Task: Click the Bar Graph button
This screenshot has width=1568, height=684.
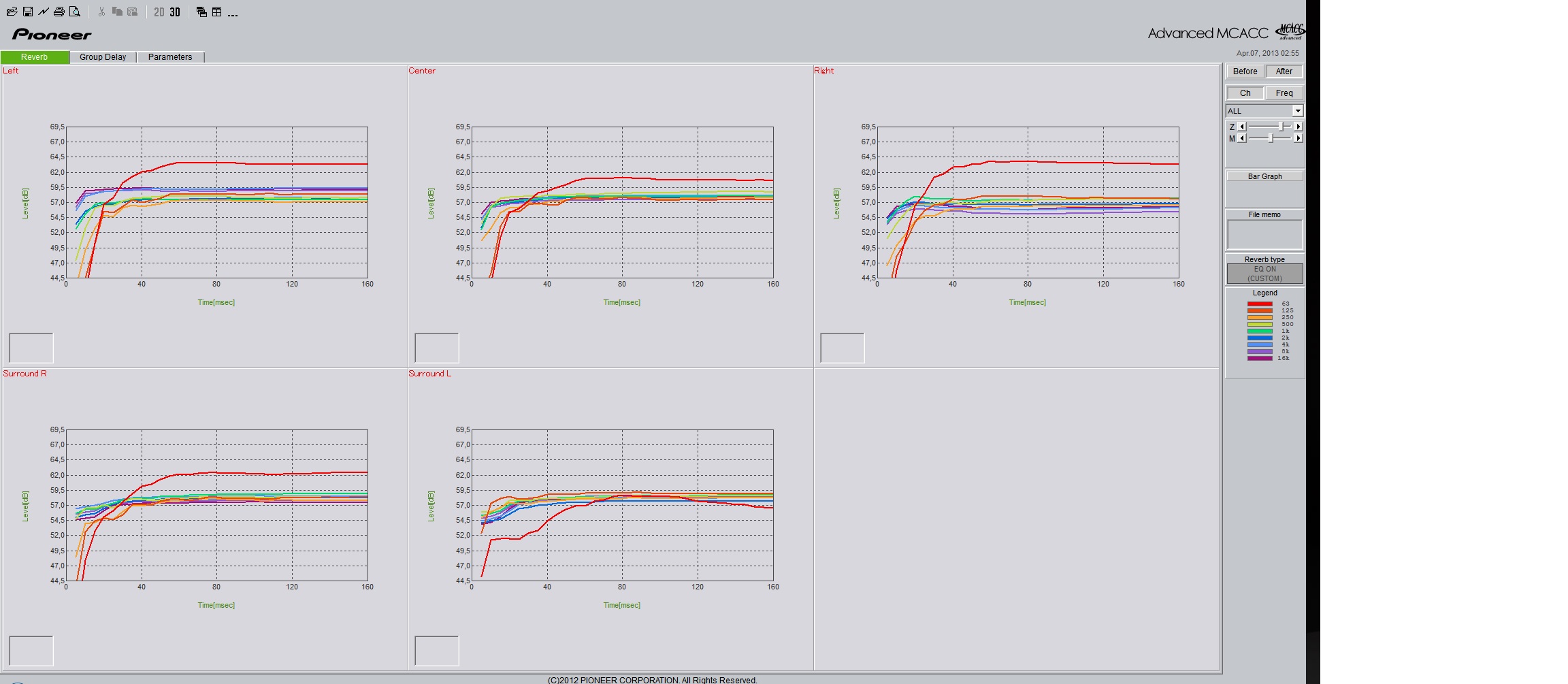Action: (1264, 176)
